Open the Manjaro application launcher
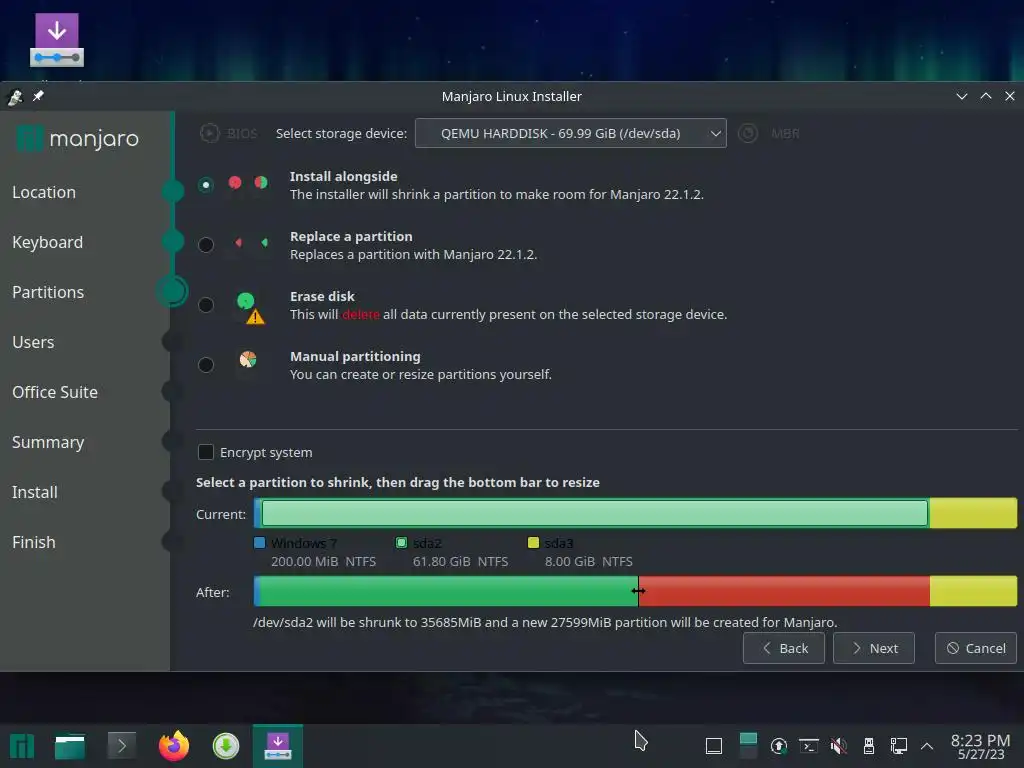The width and height of the screenshot is (1024, 768). (x=22, y=746)
